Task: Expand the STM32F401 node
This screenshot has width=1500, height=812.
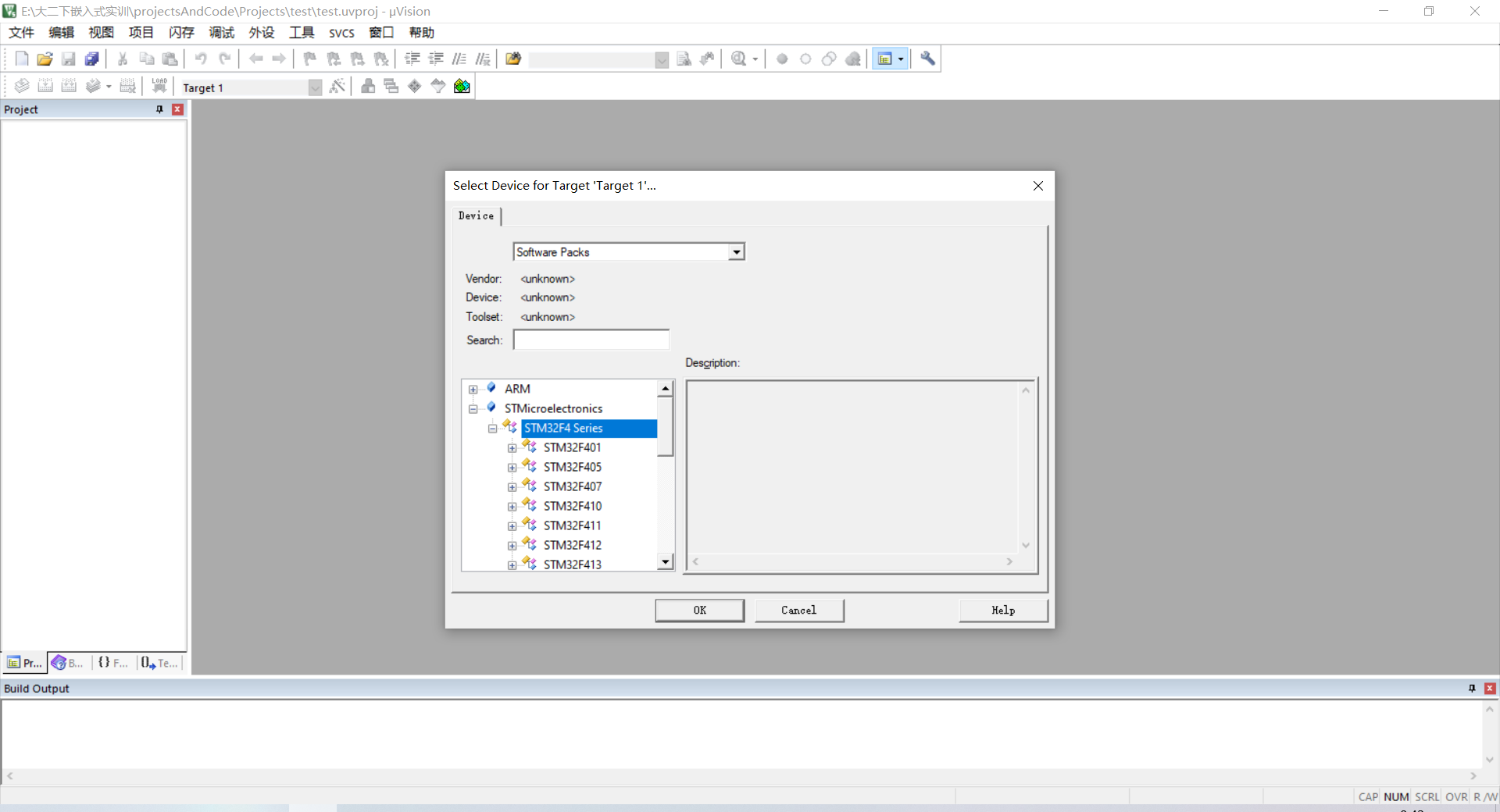Action: pos(512,448)
